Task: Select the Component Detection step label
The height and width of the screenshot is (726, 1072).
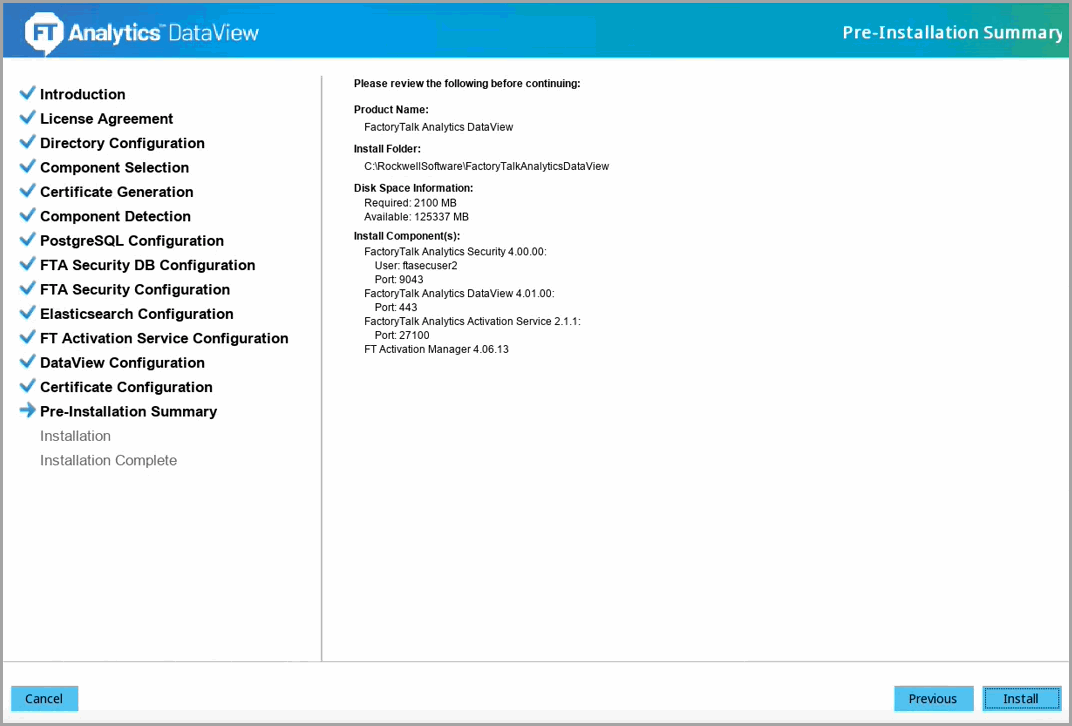Action: click(x=115, y=216)
